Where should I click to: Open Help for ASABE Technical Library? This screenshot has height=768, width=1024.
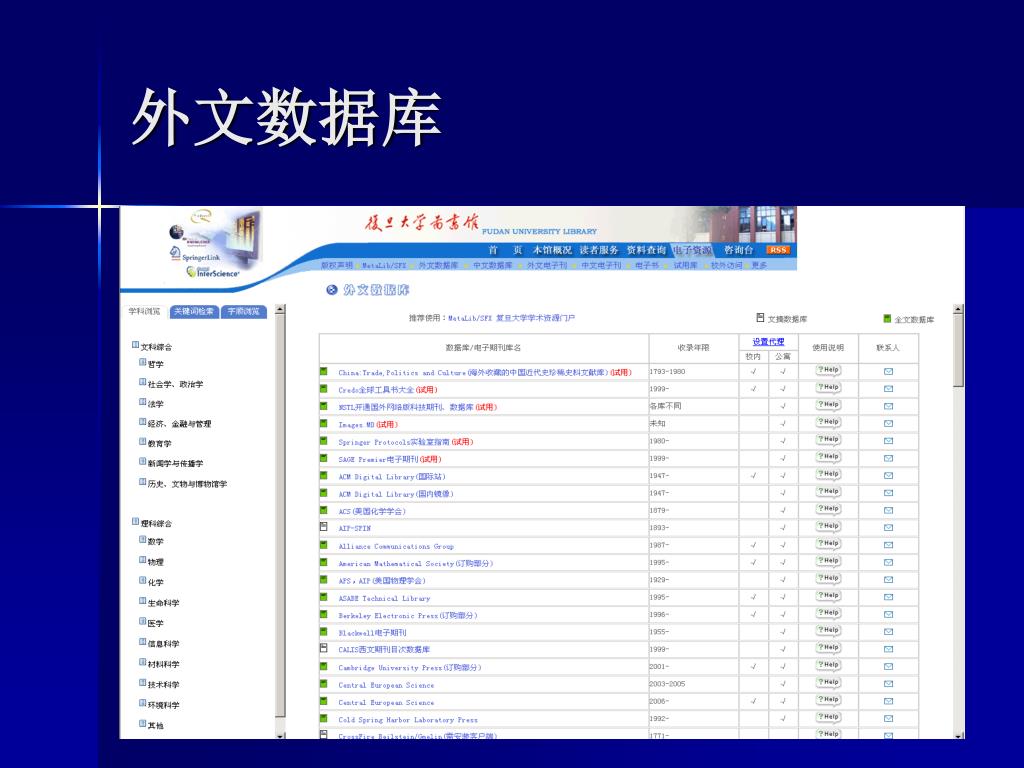click(828, 596)
